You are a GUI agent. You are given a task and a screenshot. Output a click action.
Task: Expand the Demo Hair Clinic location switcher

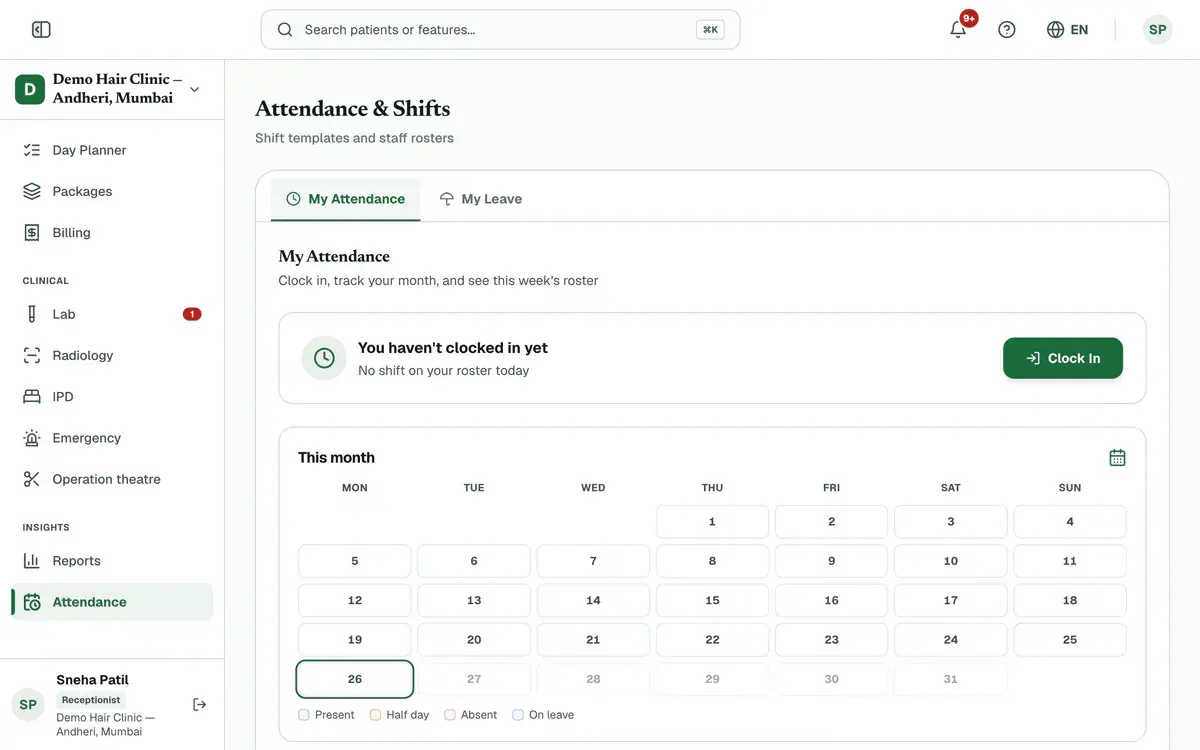coord(112,89)
